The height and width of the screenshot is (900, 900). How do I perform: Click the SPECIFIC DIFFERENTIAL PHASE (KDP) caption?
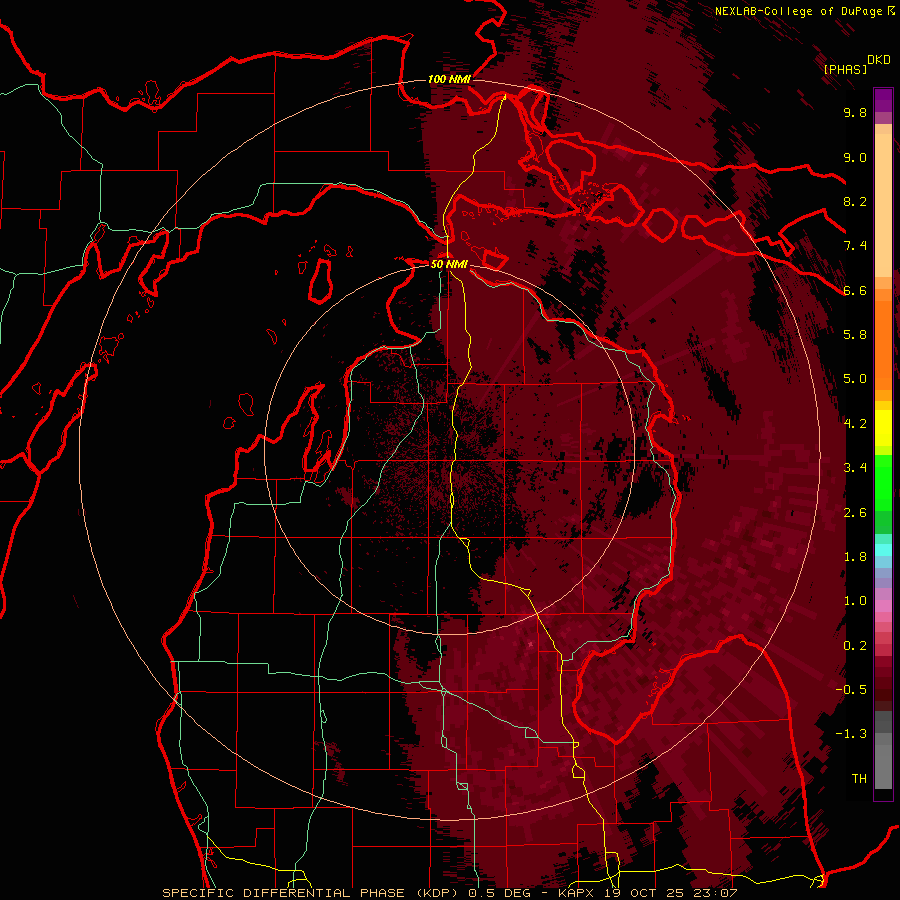point(312,893)
